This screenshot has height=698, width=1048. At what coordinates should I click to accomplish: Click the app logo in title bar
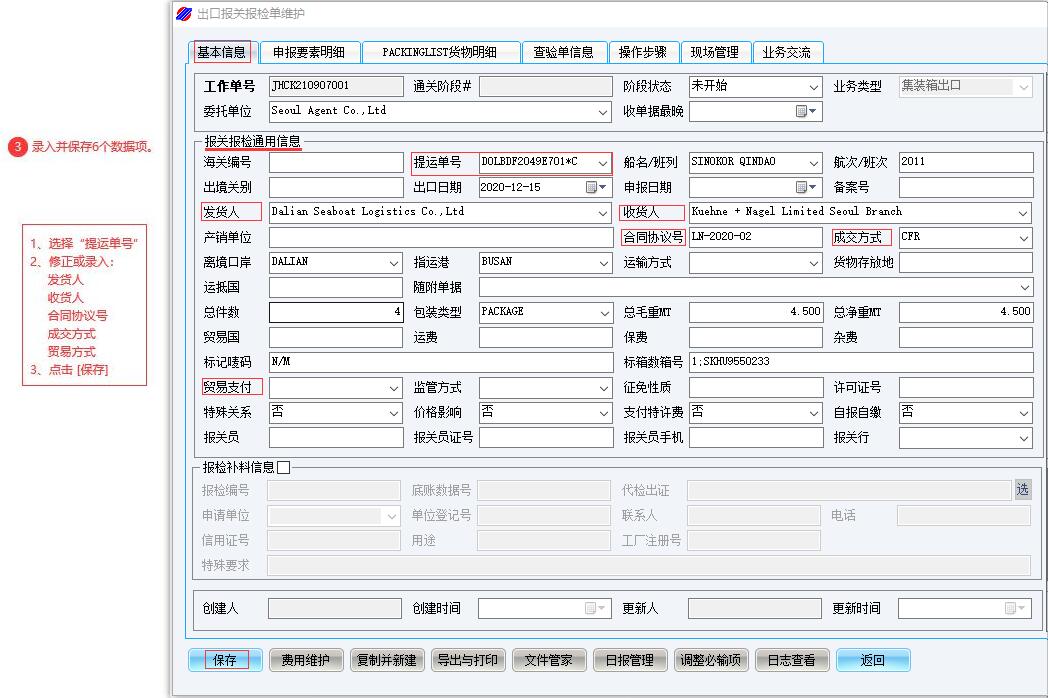[x=183, y=13]
